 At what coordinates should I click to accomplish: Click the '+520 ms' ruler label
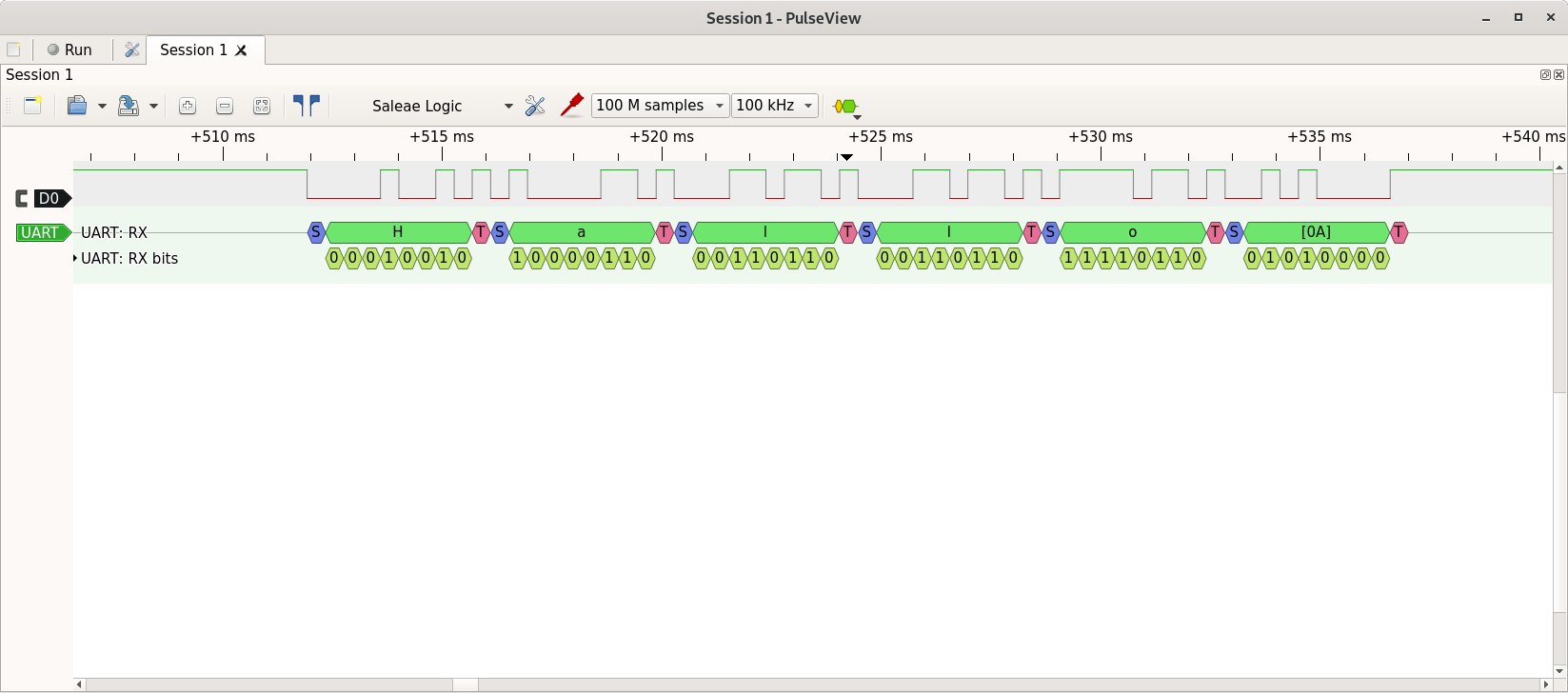(x=662, y=136)
